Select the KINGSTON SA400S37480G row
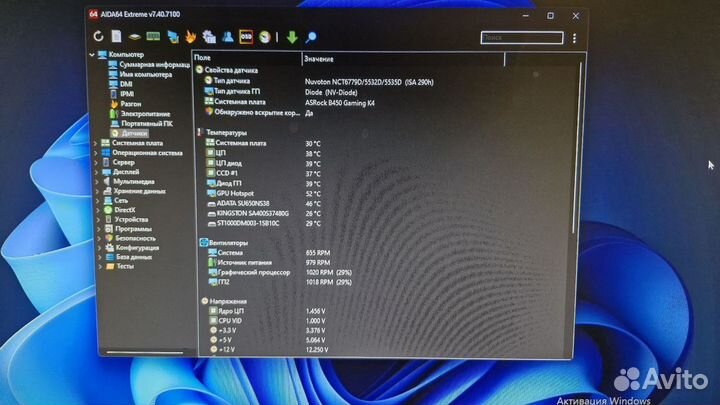This screenshot has height=405, width=720. [x=264, y=214]
